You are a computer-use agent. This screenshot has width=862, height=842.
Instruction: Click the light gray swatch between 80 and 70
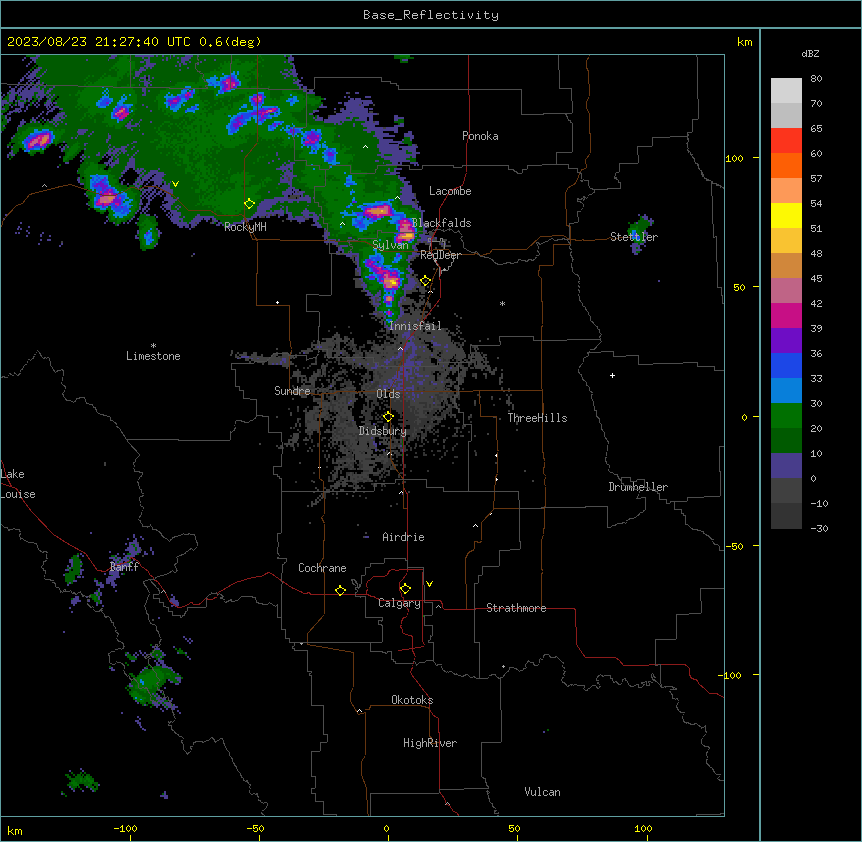click(786, 91)
